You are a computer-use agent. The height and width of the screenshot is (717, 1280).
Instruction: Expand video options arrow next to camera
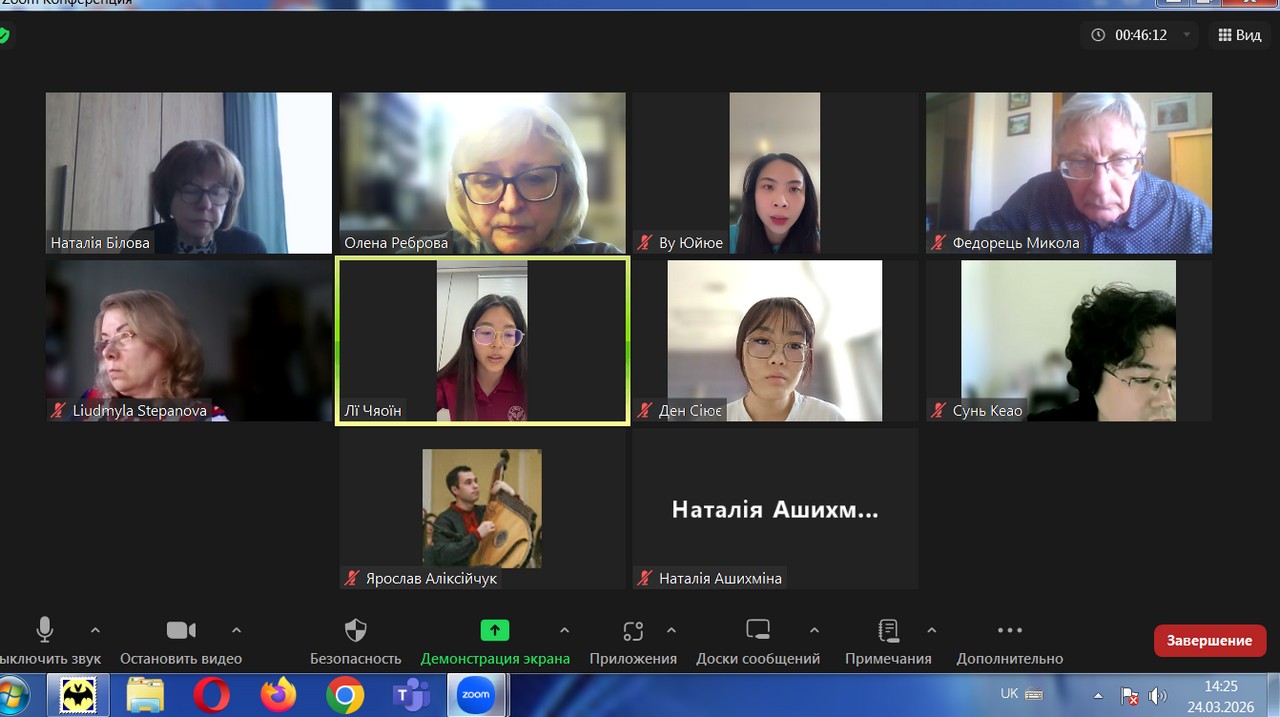[236, 630]
